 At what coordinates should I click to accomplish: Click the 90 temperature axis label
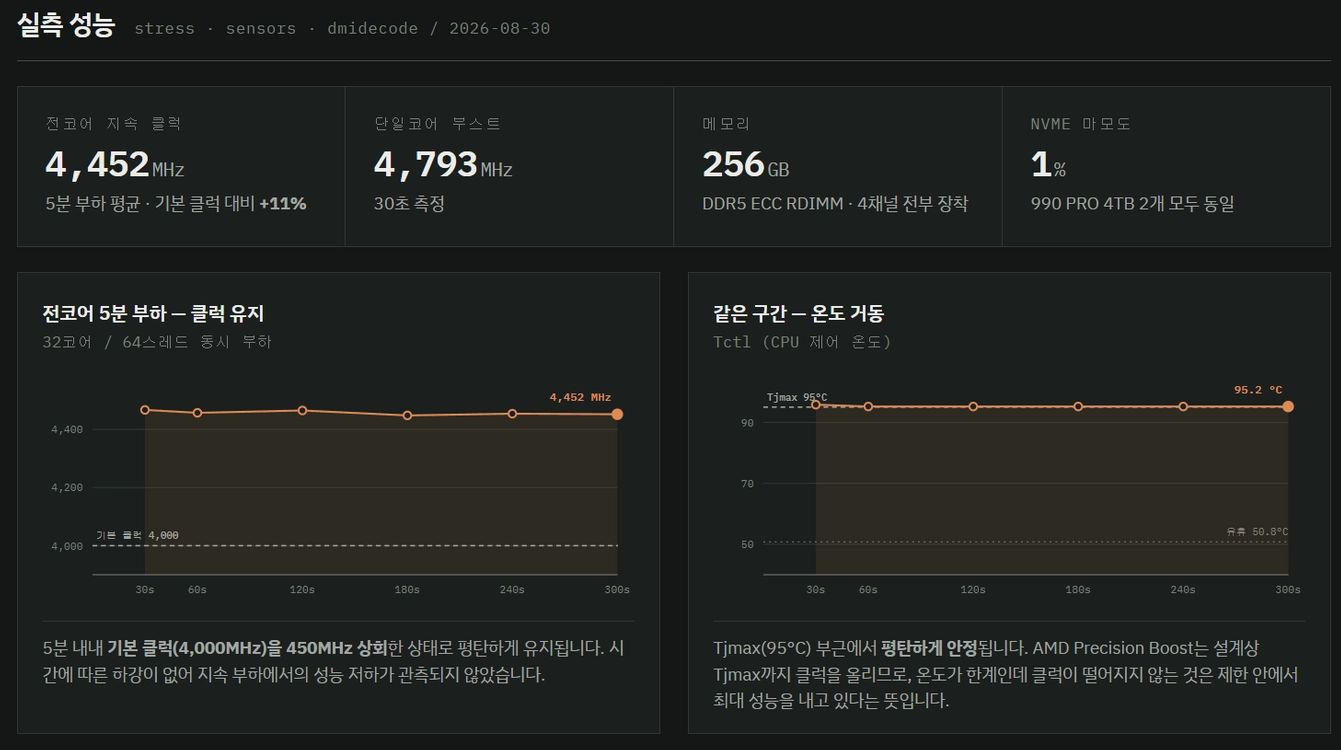[x=747, y=423]
